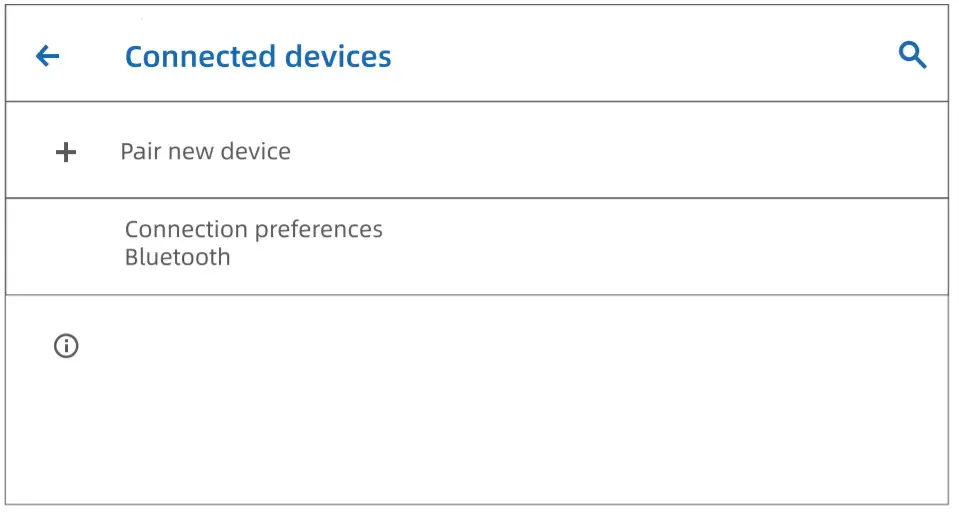The image size is (959, 519).
Task: Click the 'Connection preferences' heading text
Action: [253, 230]
